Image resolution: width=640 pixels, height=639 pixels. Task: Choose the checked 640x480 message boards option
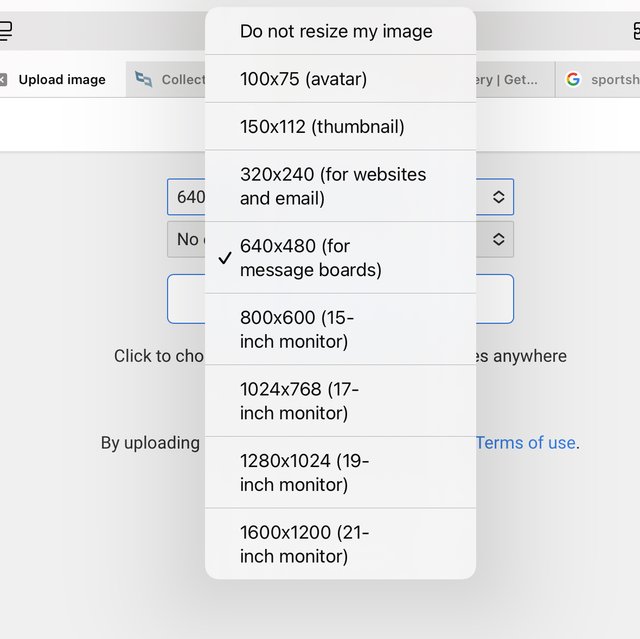(310, 258)
